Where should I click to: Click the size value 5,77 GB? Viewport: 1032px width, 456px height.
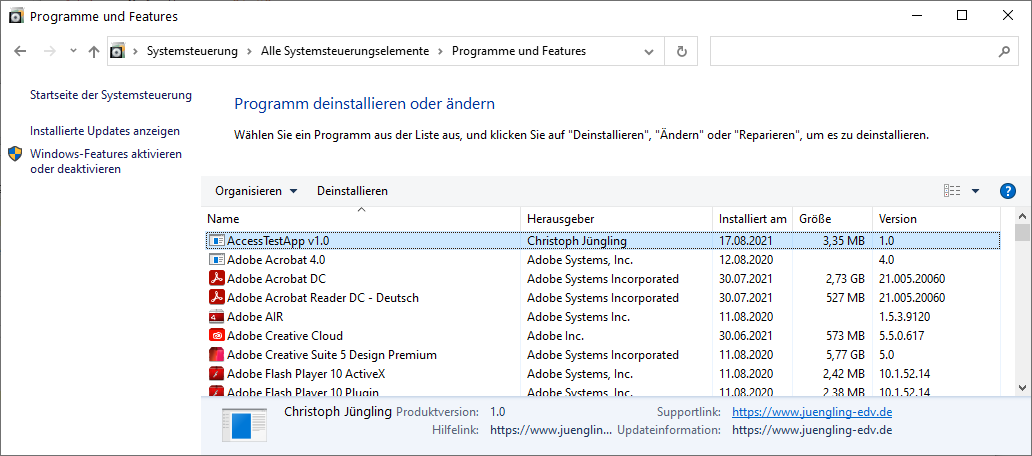[845, 355]
